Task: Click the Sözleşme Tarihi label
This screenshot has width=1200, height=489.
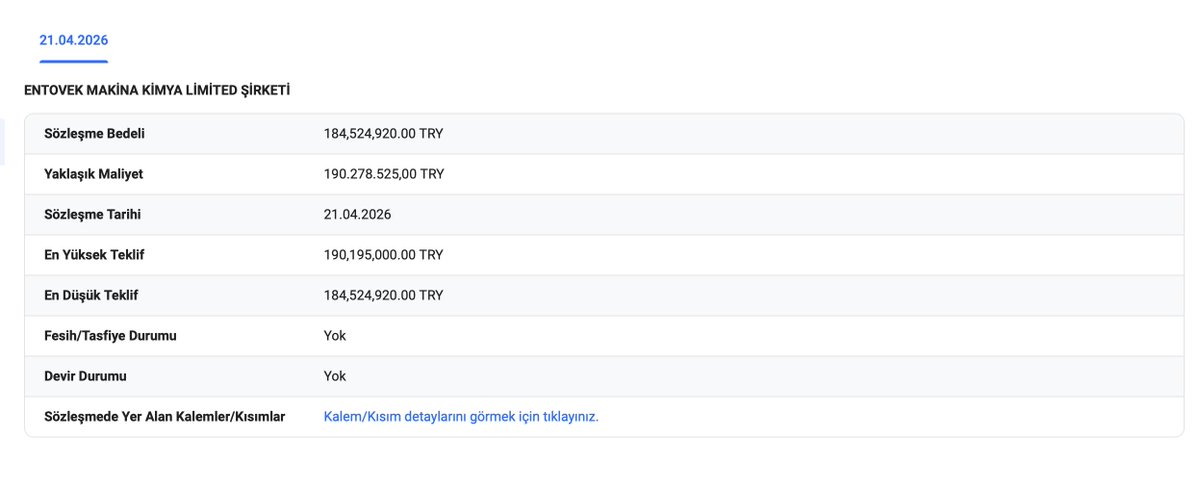Action: pos(93,215)
